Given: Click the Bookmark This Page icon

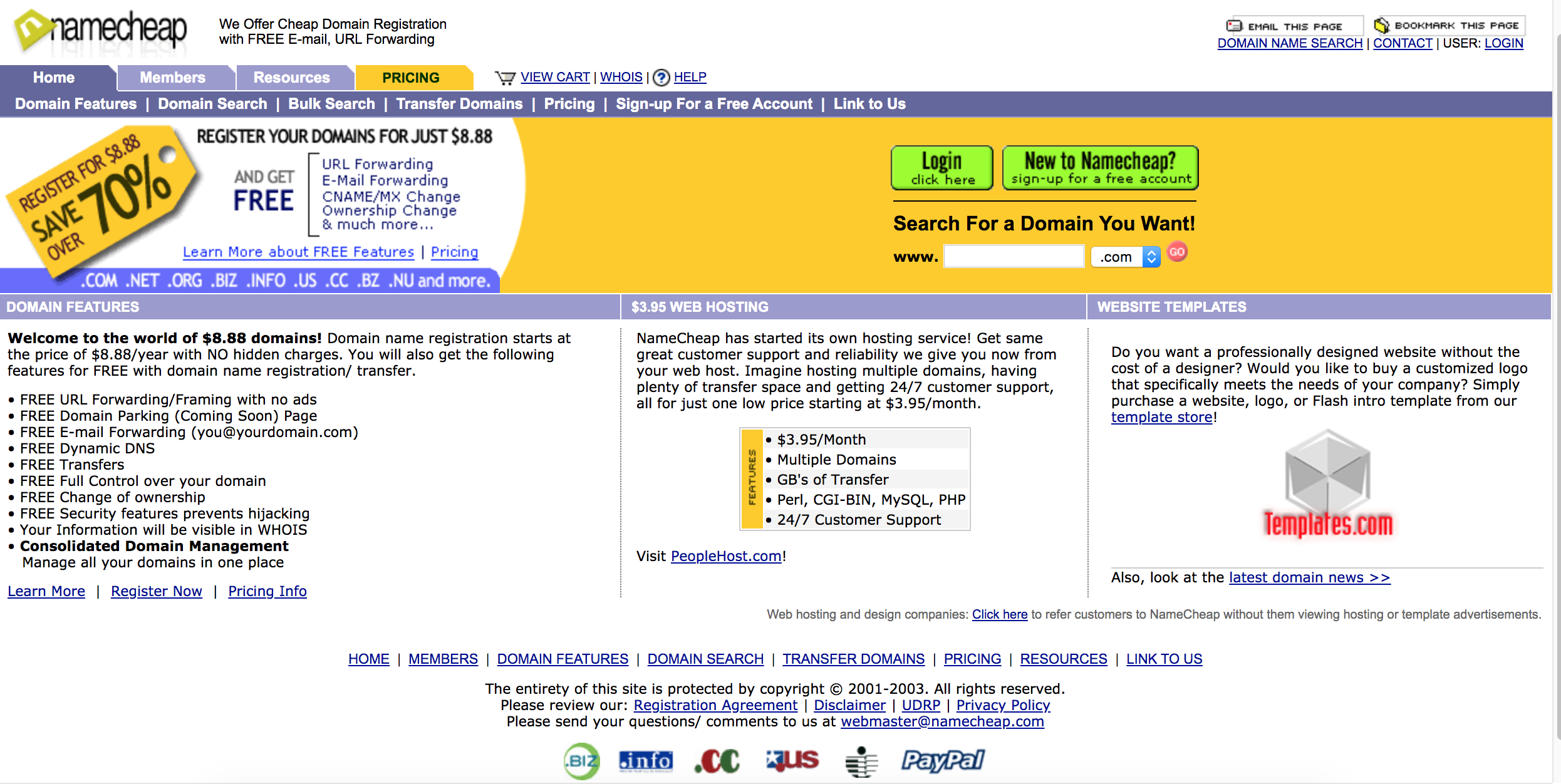Looking at the screenshot, I should click(x=1449, y=26).
